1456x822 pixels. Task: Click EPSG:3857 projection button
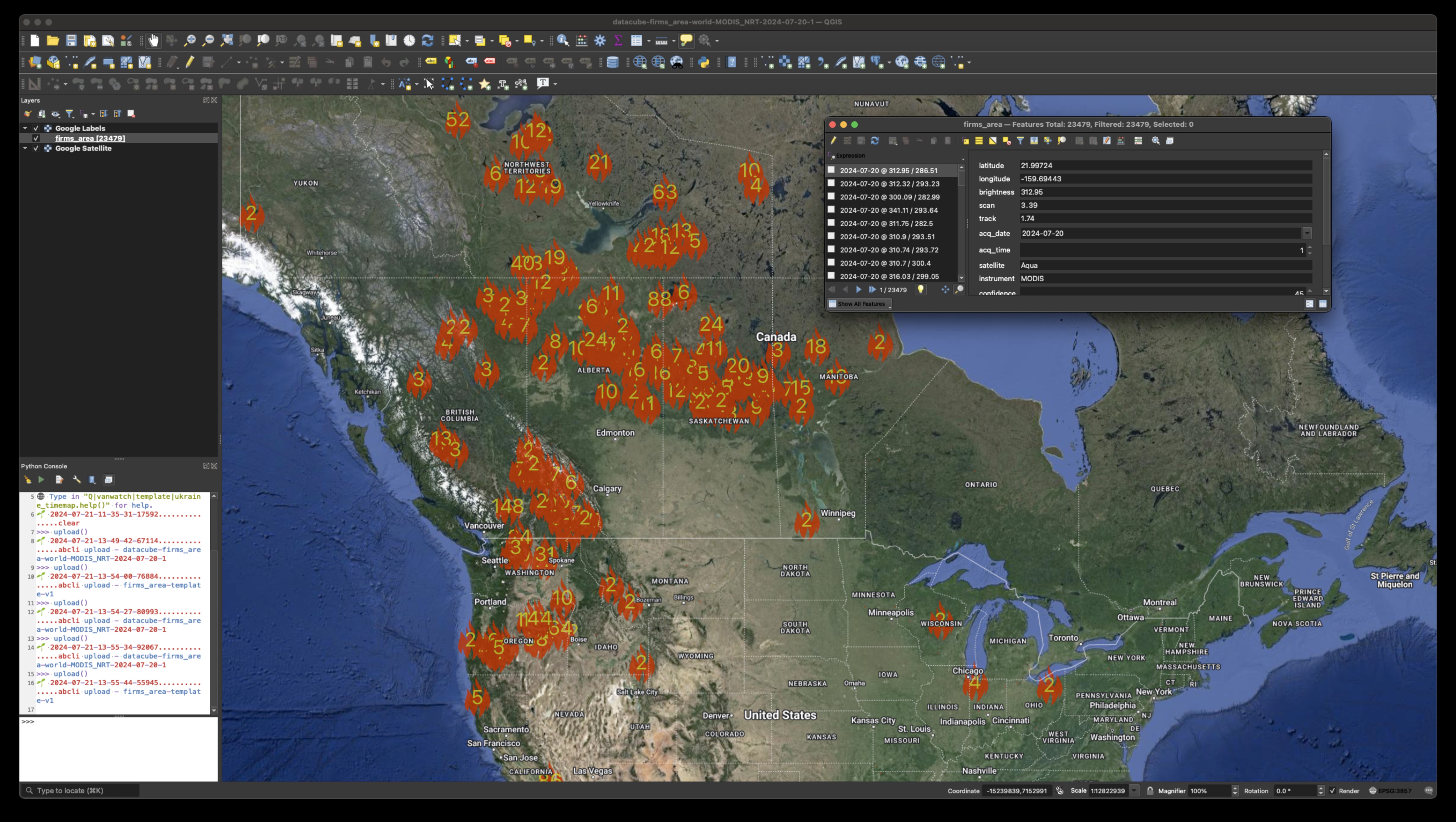pyautogui.click(x=1390, y=791)
